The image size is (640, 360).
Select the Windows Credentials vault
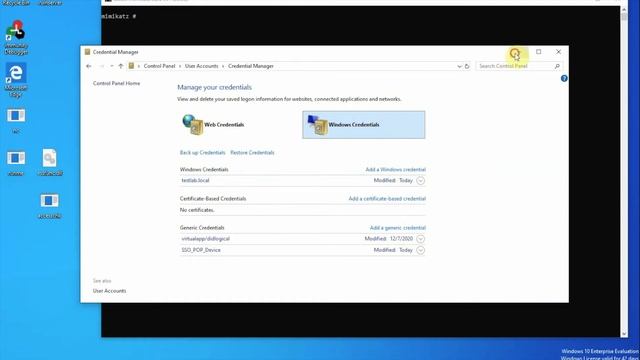tap(363, 124)
